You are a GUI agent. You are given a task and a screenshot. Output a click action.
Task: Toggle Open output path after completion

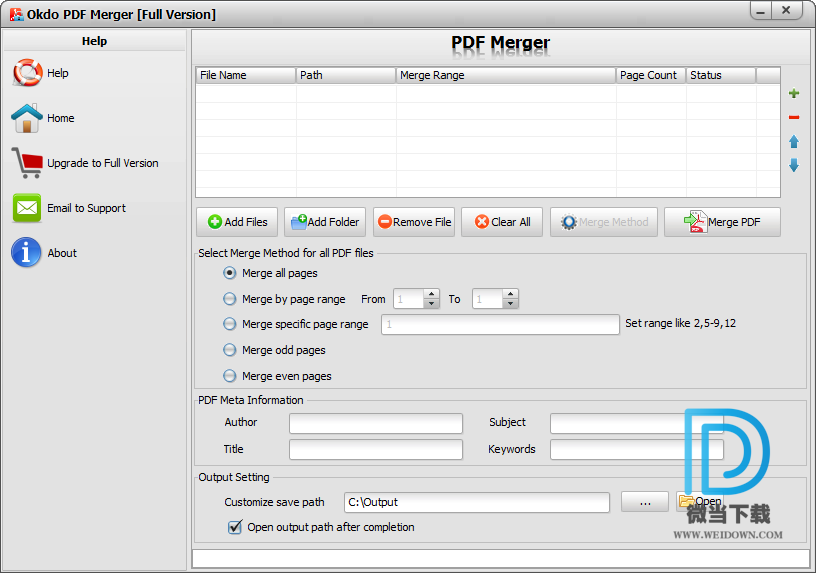tap(235, 527)
